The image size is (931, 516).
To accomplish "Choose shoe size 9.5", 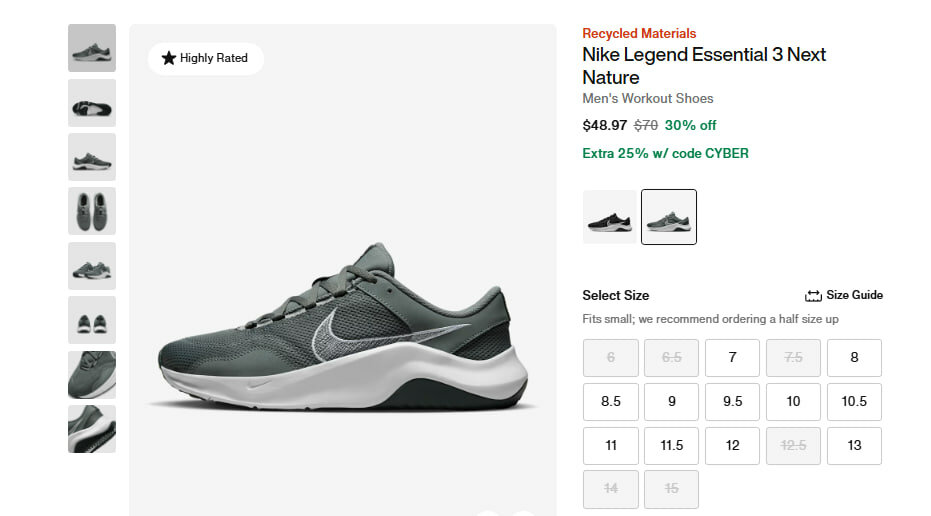I will [x=732, y=402].
